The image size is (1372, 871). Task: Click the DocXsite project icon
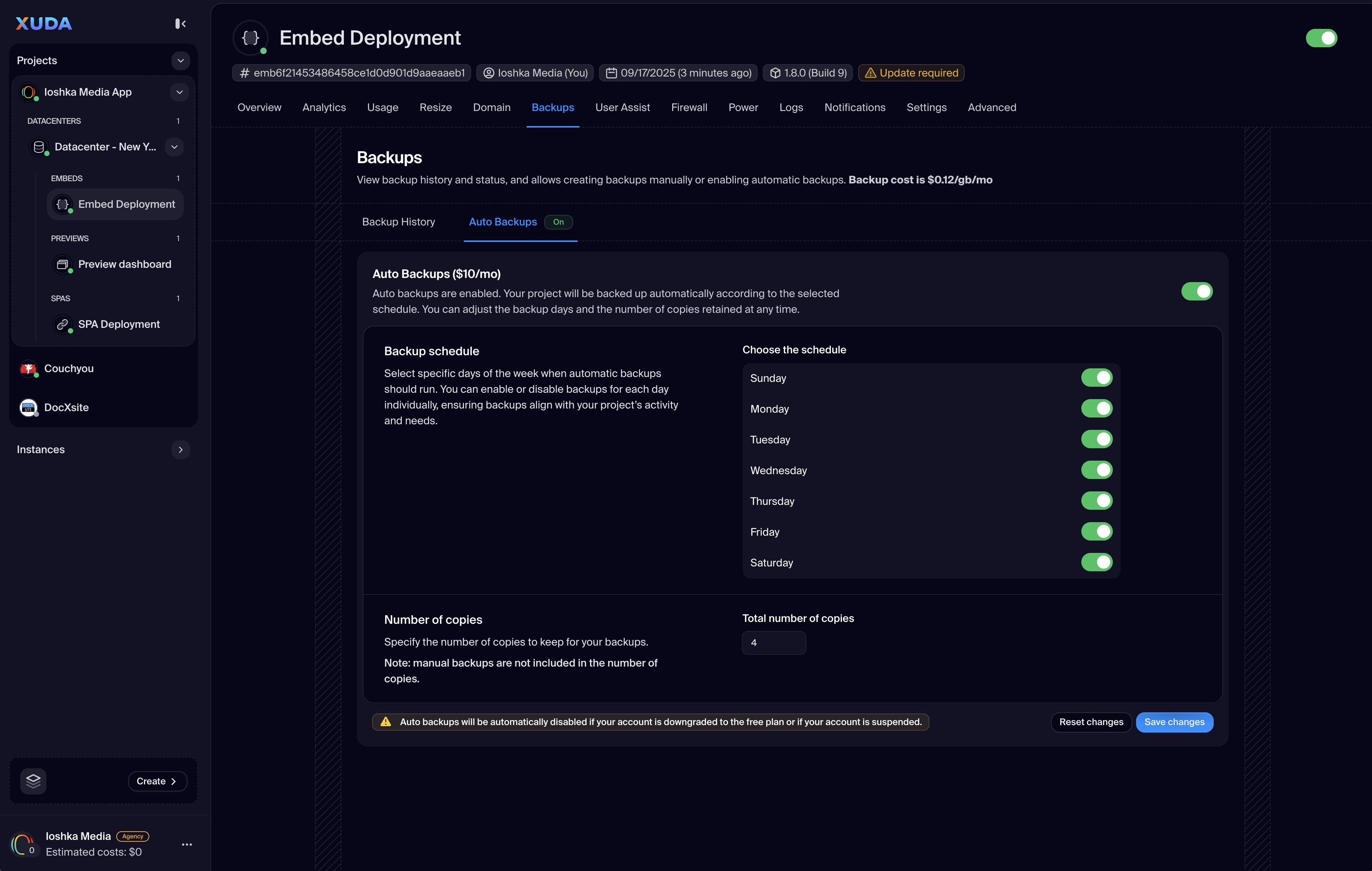(29, 407)
